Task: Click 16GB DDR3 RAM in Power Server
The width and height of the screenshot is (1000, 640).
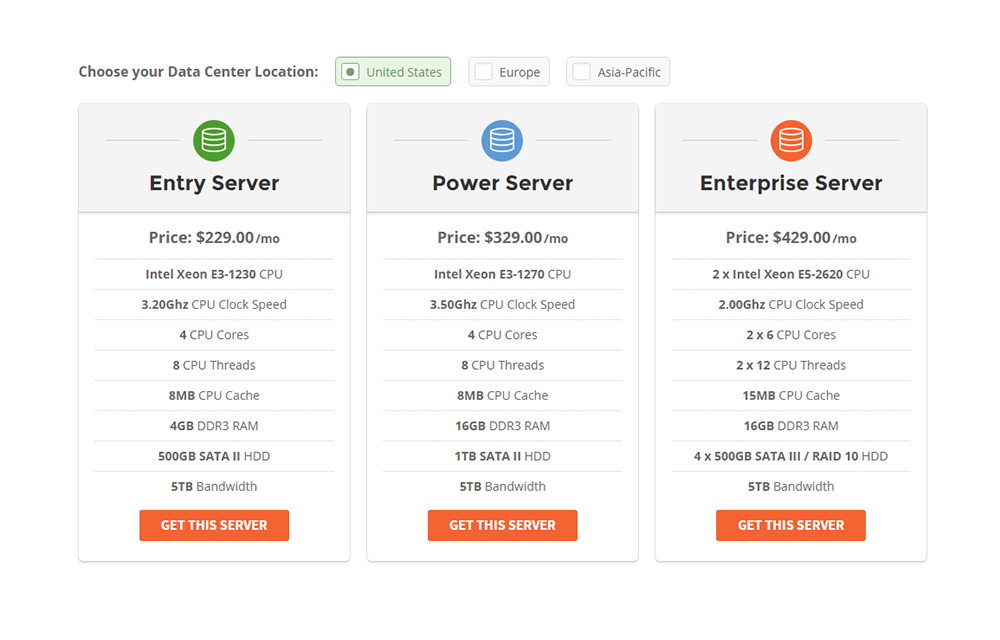Action: [x=503, y=426]
